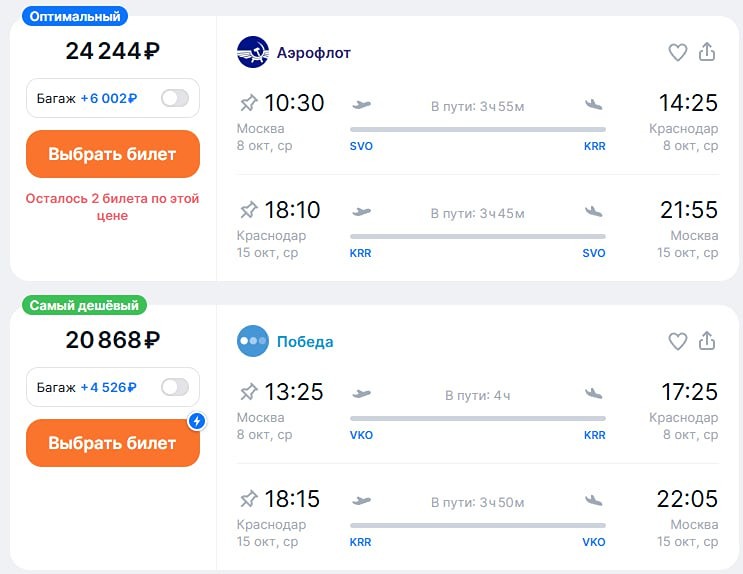The width and height of the screenshot is (743, 574).
Task: Click the 'Самый дешёвый' green label
Action: [84, 306]
